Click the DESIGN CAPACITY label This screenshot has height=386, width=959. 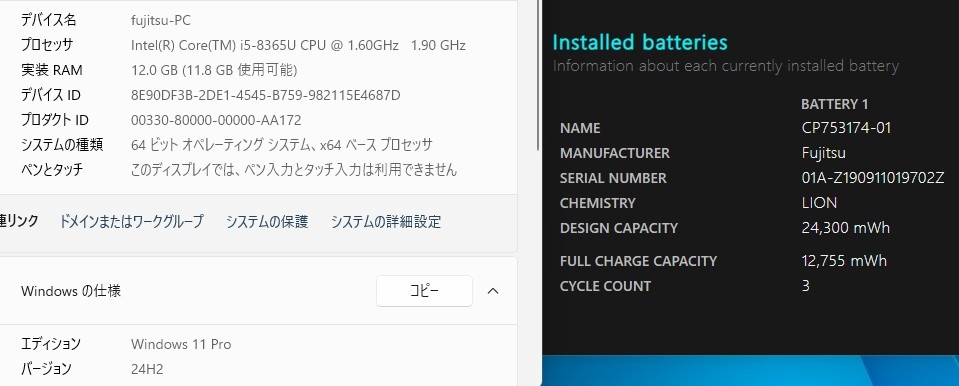(x=619, y=228)
